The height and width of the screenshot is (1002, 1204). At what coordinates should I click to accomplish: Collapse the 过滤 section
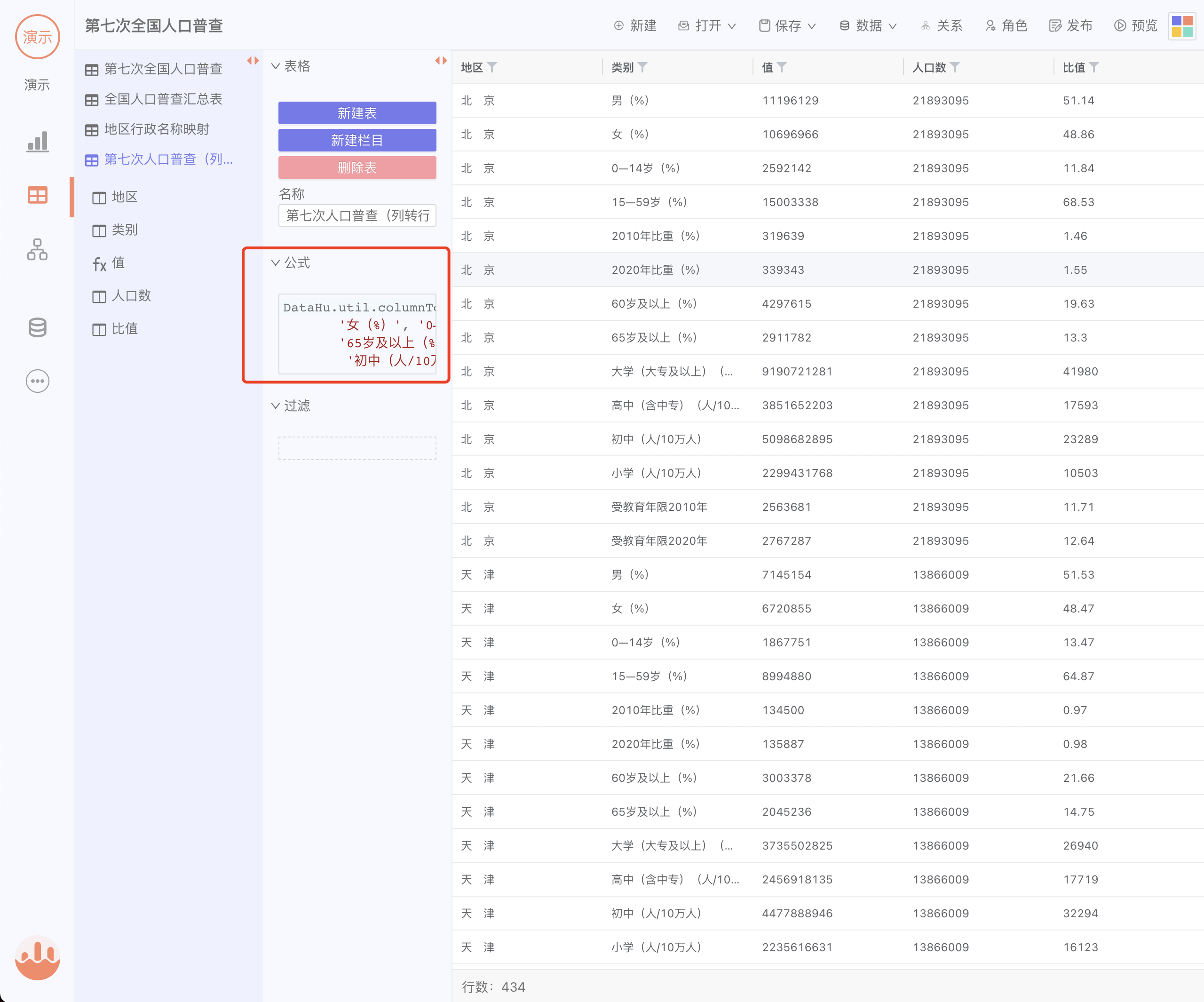click(x=275, y=406)
